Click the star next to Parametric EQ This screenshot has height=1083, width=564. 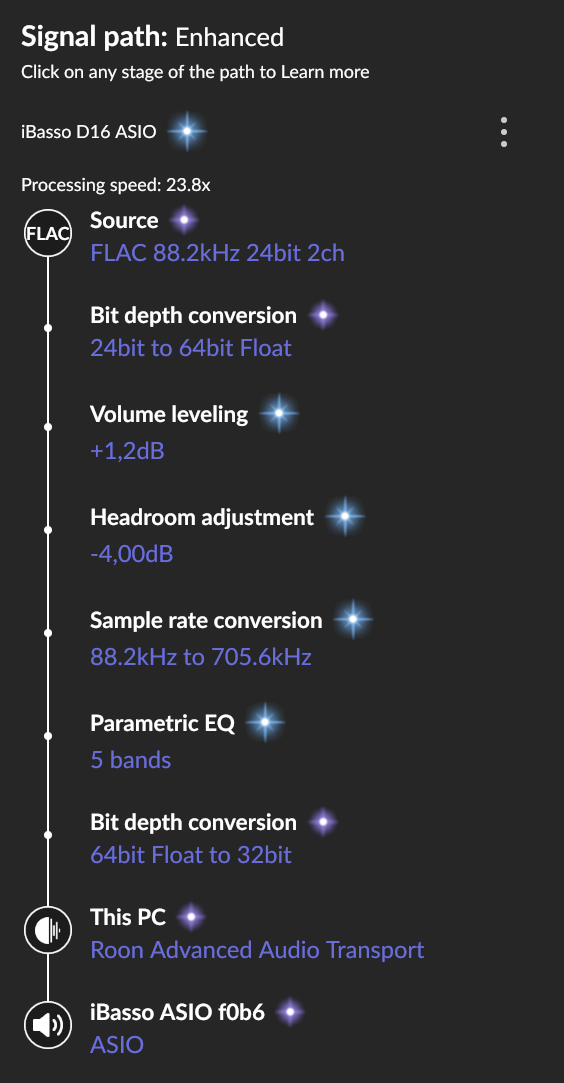pos(265,722)
